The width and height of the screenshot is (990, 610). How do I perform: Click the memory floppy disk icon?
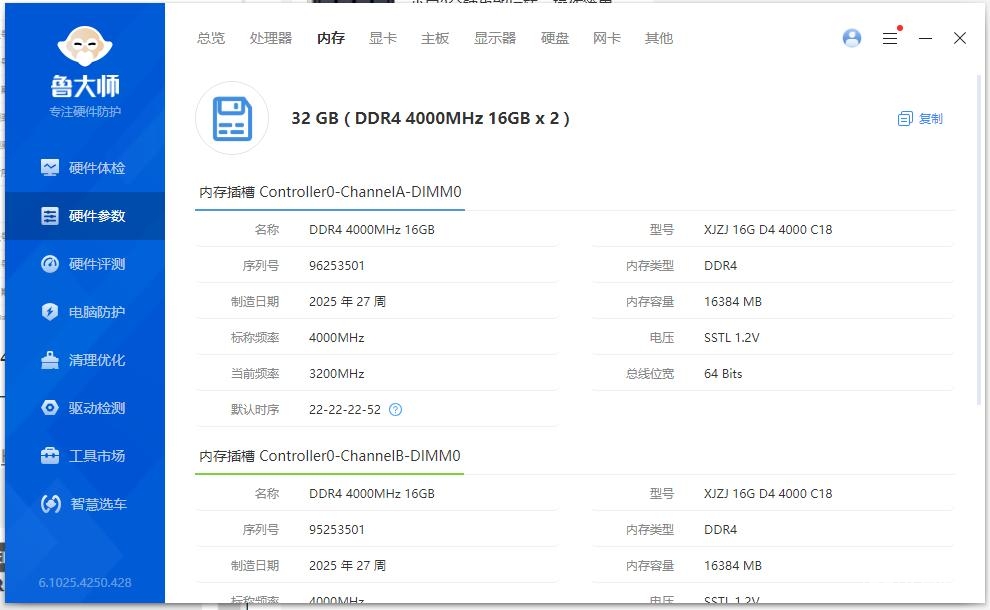(x=232, y=118)
